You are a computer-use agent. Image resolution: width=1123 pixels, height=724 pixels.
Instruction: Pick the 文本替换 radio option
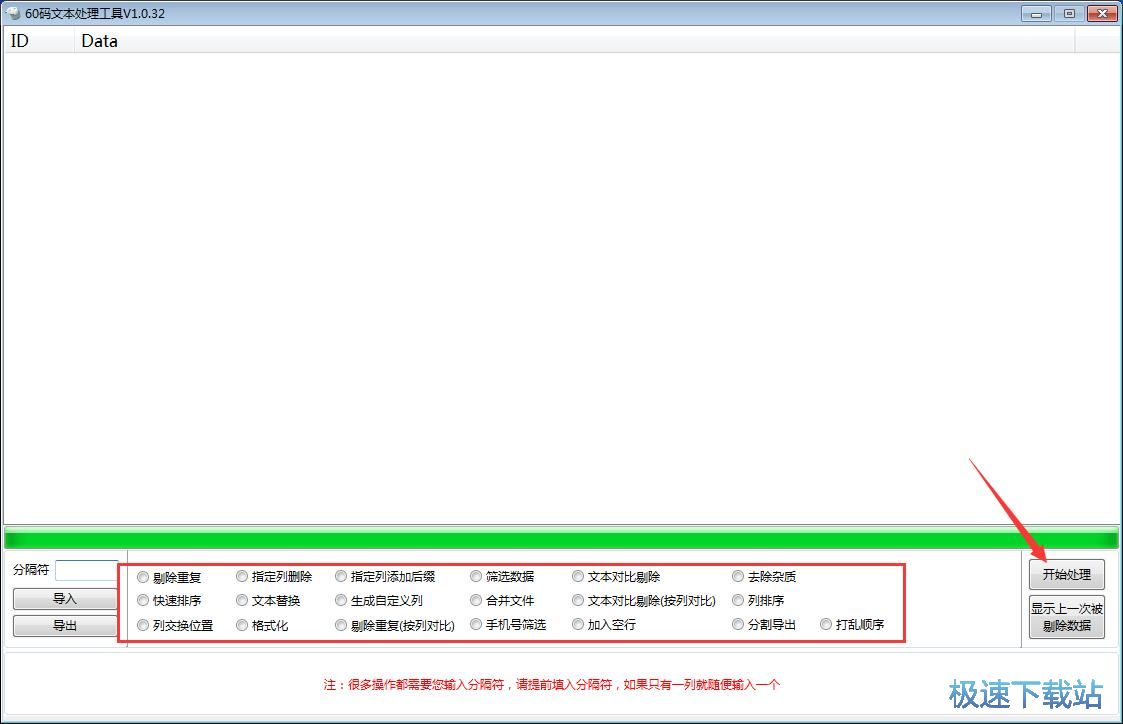point(242,601)
